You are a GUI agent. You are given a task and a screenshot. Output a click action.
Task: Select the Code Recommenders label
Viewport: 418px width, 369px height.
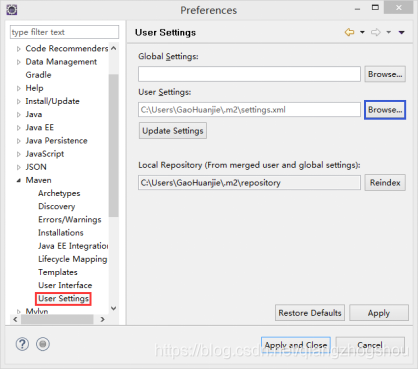point(67,48)
